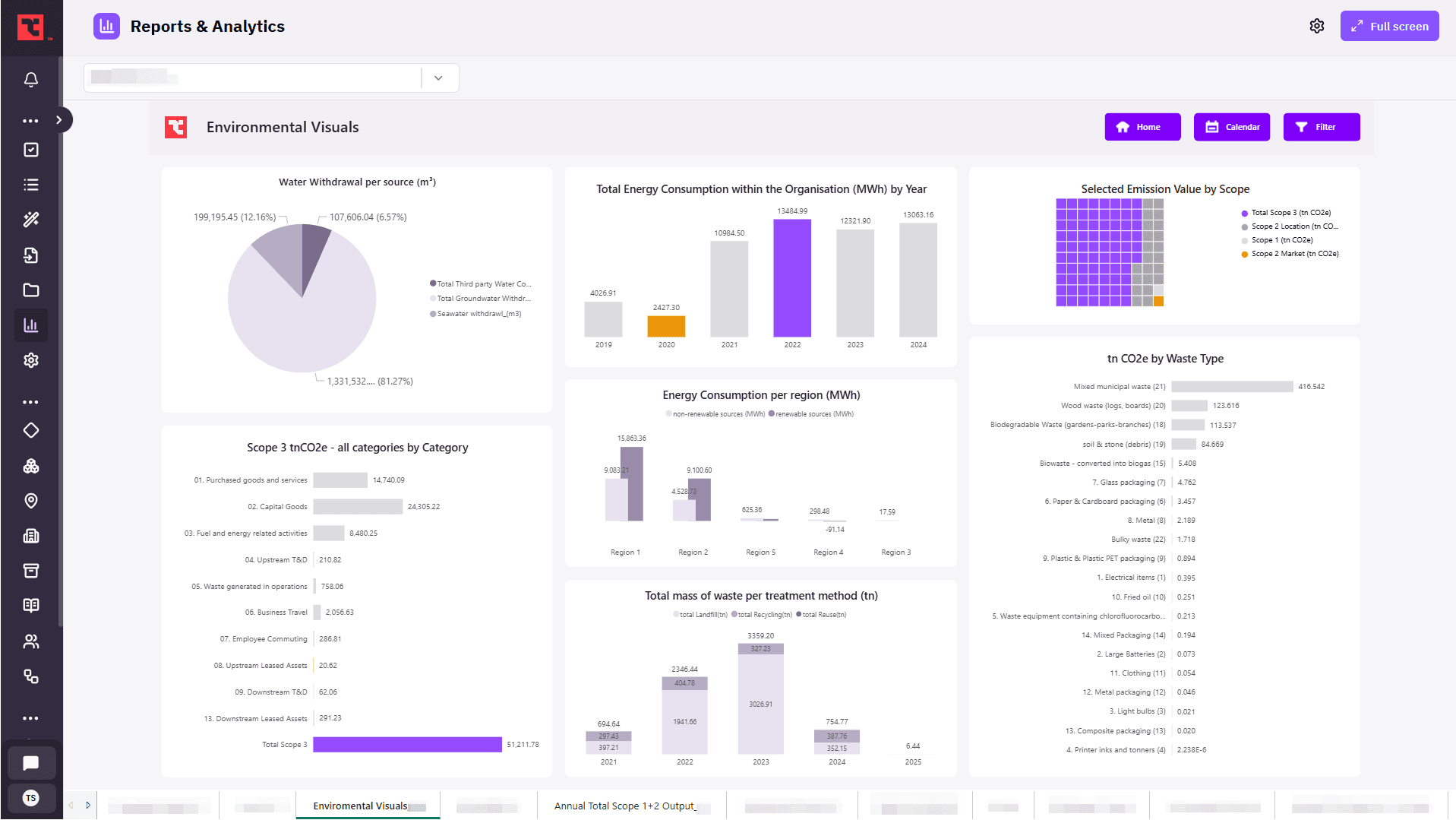Viewport: 1456px width, 820px height.
Task: Click the red app logo top-left
Action: [31, 27]
